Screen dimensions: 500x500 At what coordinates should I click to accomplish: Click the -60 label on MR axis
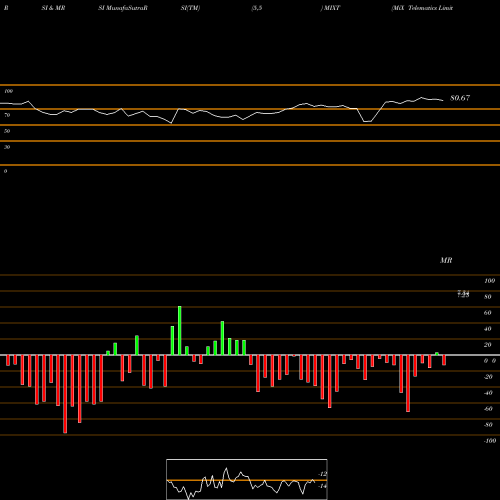pyautogui.click(x=488, y=409)
